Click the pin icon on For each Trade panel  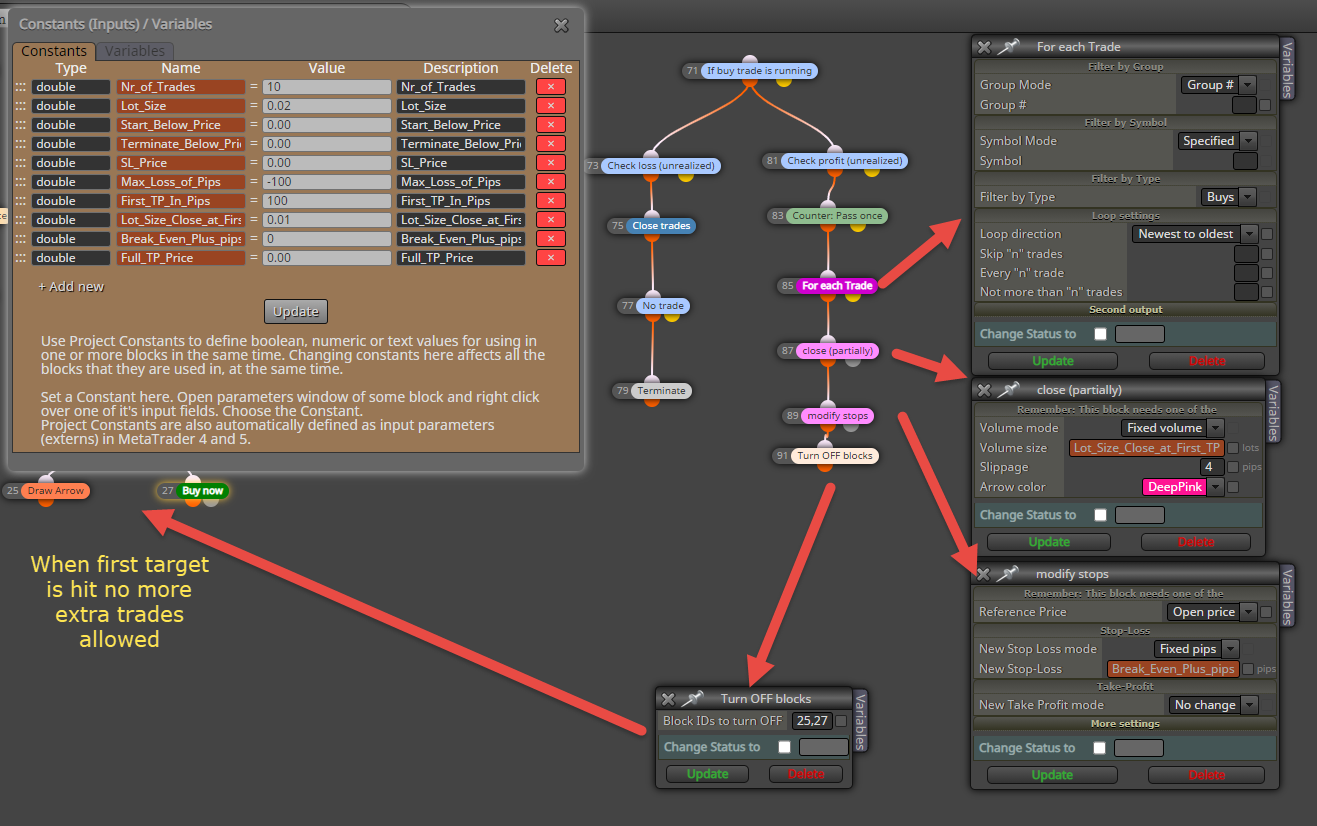[1009, 46]
